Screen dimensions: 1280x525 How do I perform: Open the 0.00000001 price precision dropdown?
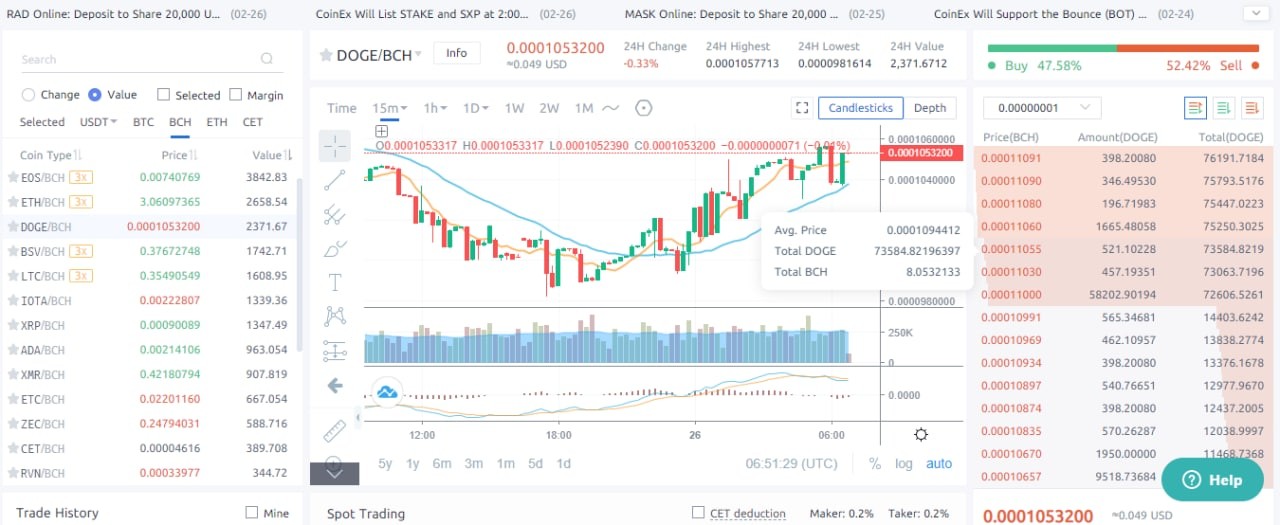[1042, 108]
